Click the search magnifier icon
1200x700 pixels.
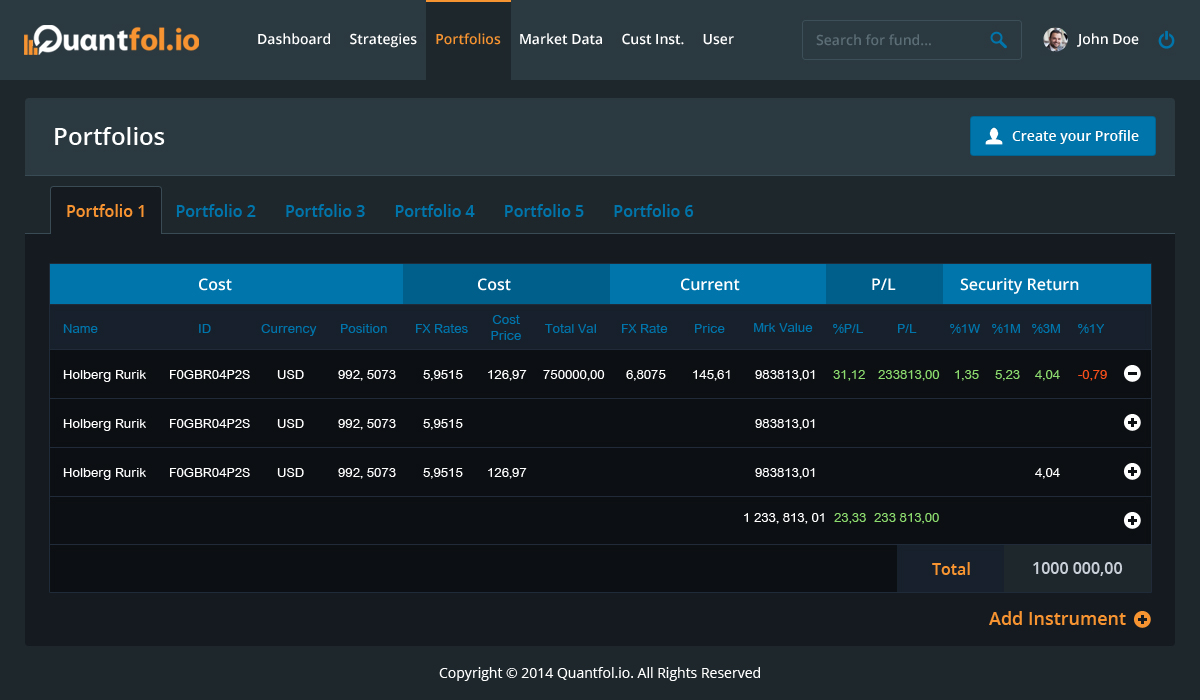coord(998,40)
